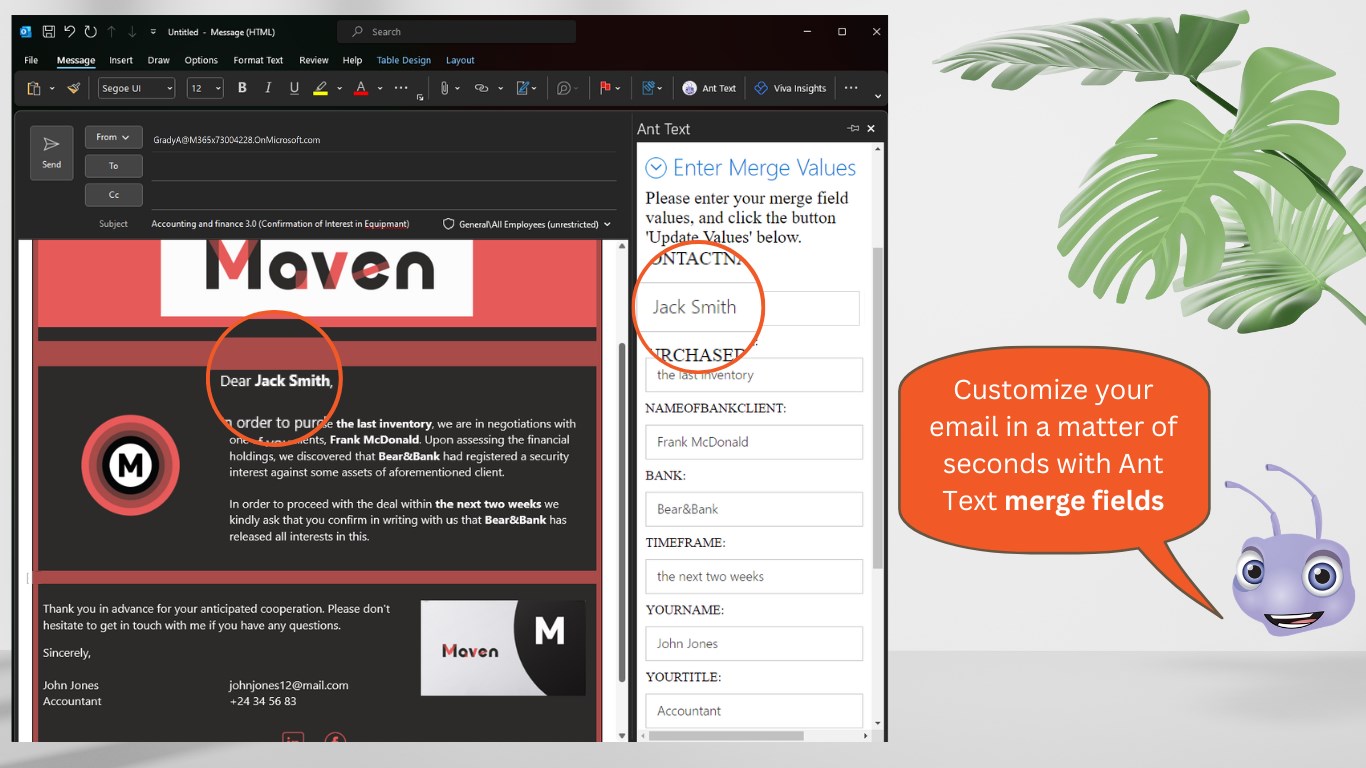This screenshot has width=1366, height=768.
Task: Click the Ant Text pane vertical scrollbar
Action: (x=878, y=410)
